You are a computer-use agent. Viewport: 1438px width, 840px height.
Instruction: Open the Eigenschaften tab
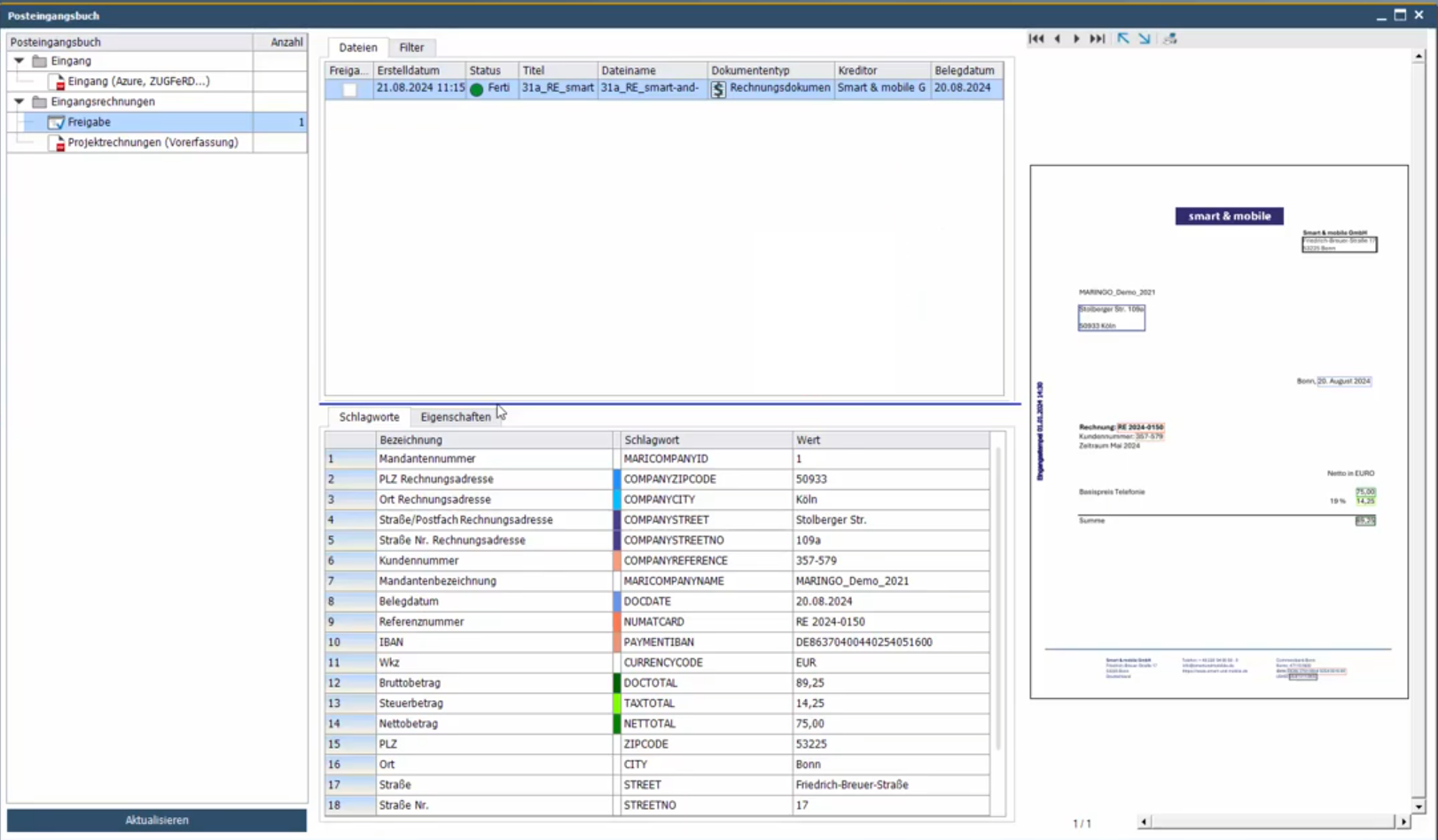pyautogui.click(x=455, y=417)
